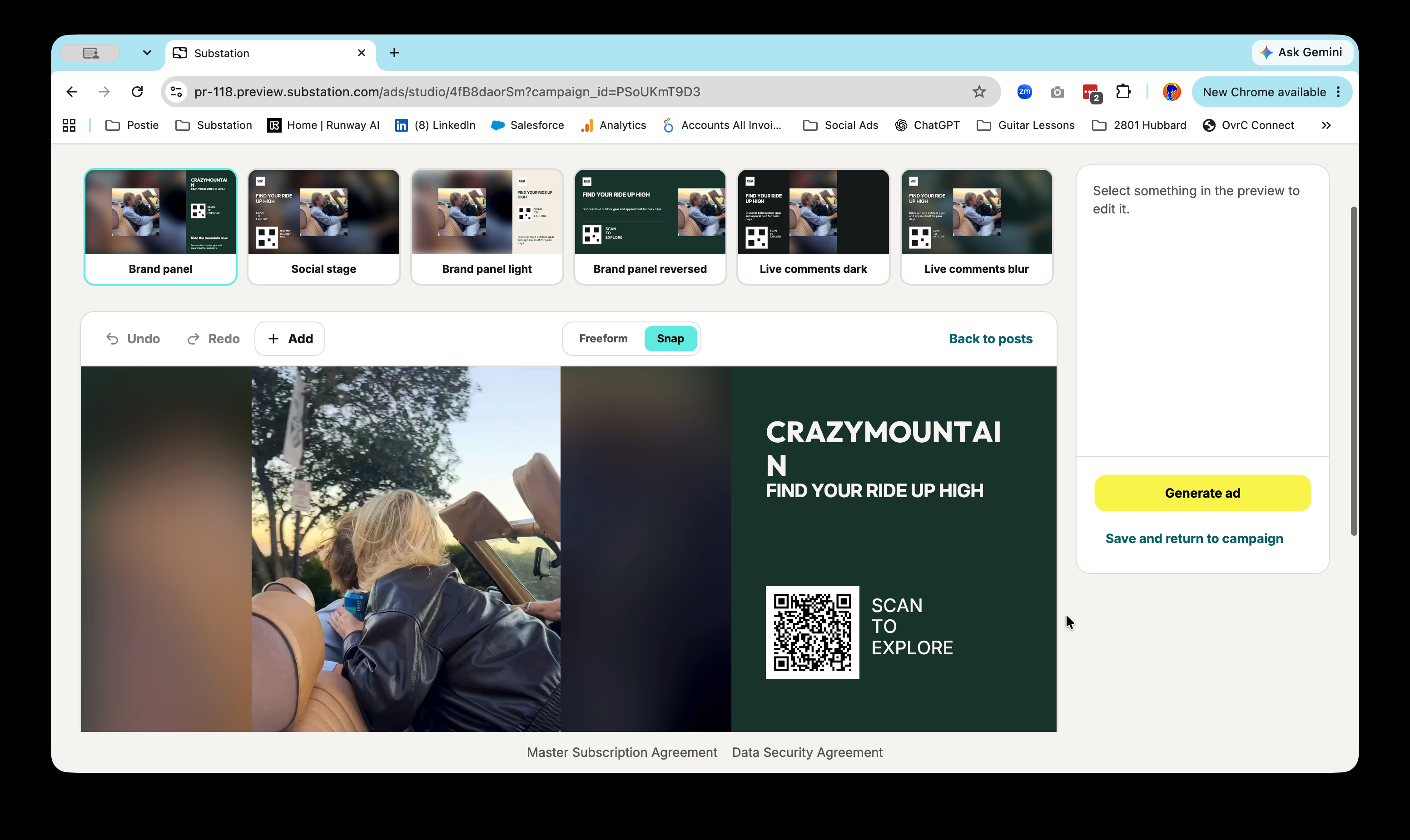Open Master Subscription Agreement link
The image size is (1410, 840).
(622, 752)
